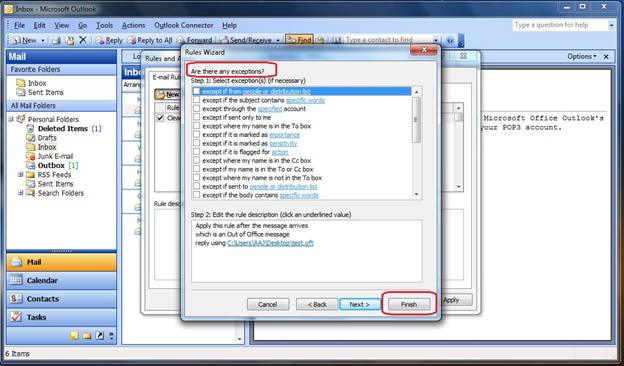The width and height of the screenshot is (624, 366).
Task: Click in 'Type a question for help' box
Action: 560,25
